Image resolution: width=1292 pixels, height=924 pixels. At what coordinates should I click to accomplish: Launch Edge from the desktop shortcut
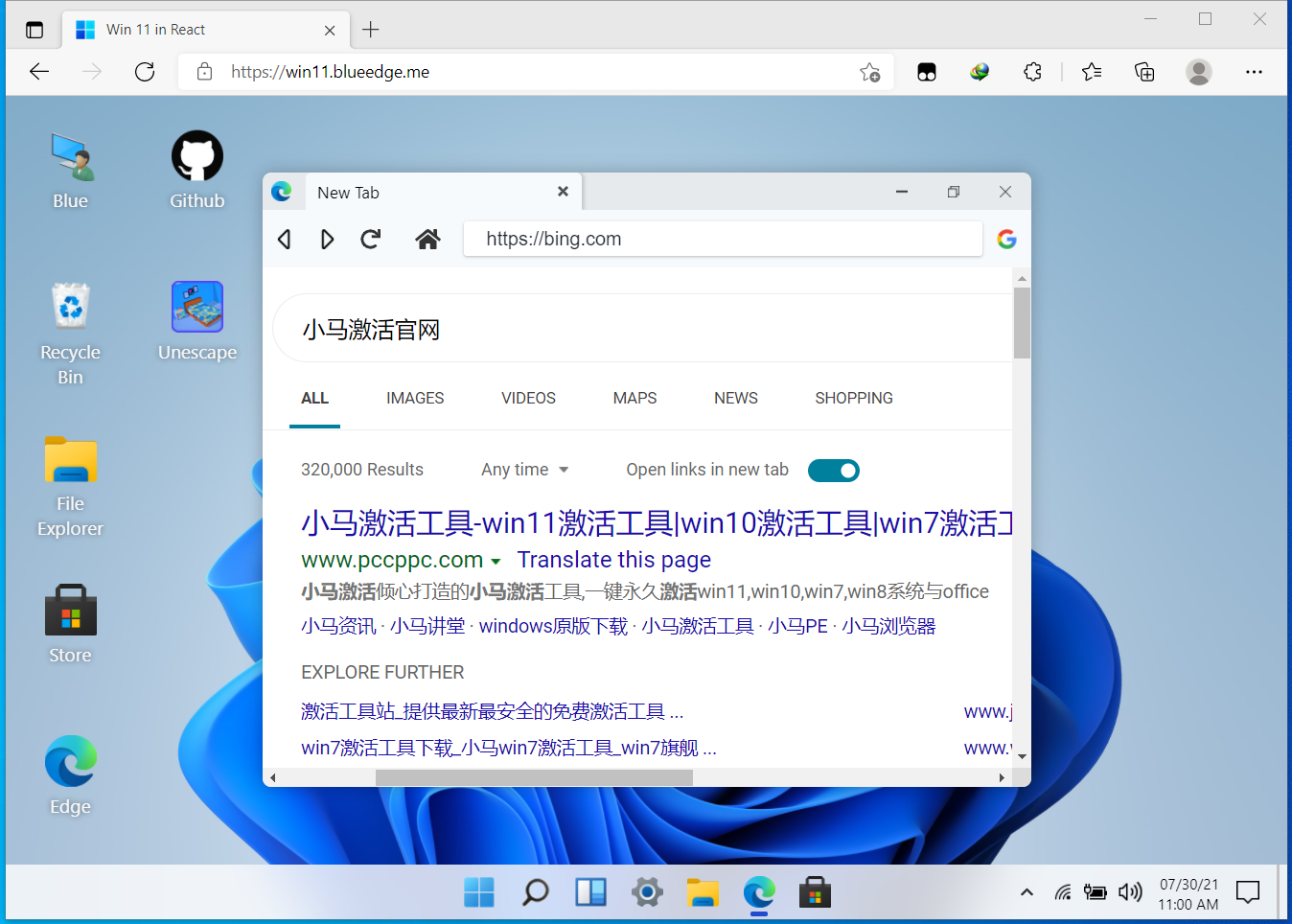coord(71,775)
